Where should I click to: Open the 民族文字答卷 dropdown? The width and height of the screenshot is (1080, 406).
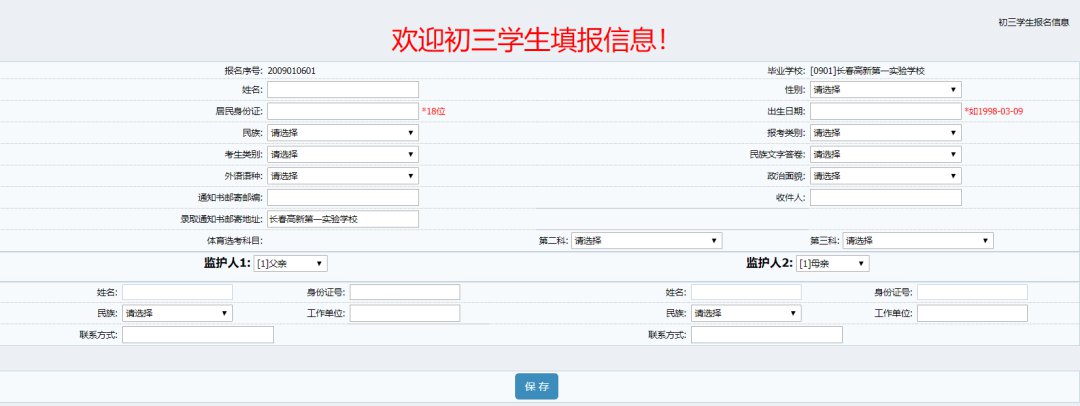point(885,155)
